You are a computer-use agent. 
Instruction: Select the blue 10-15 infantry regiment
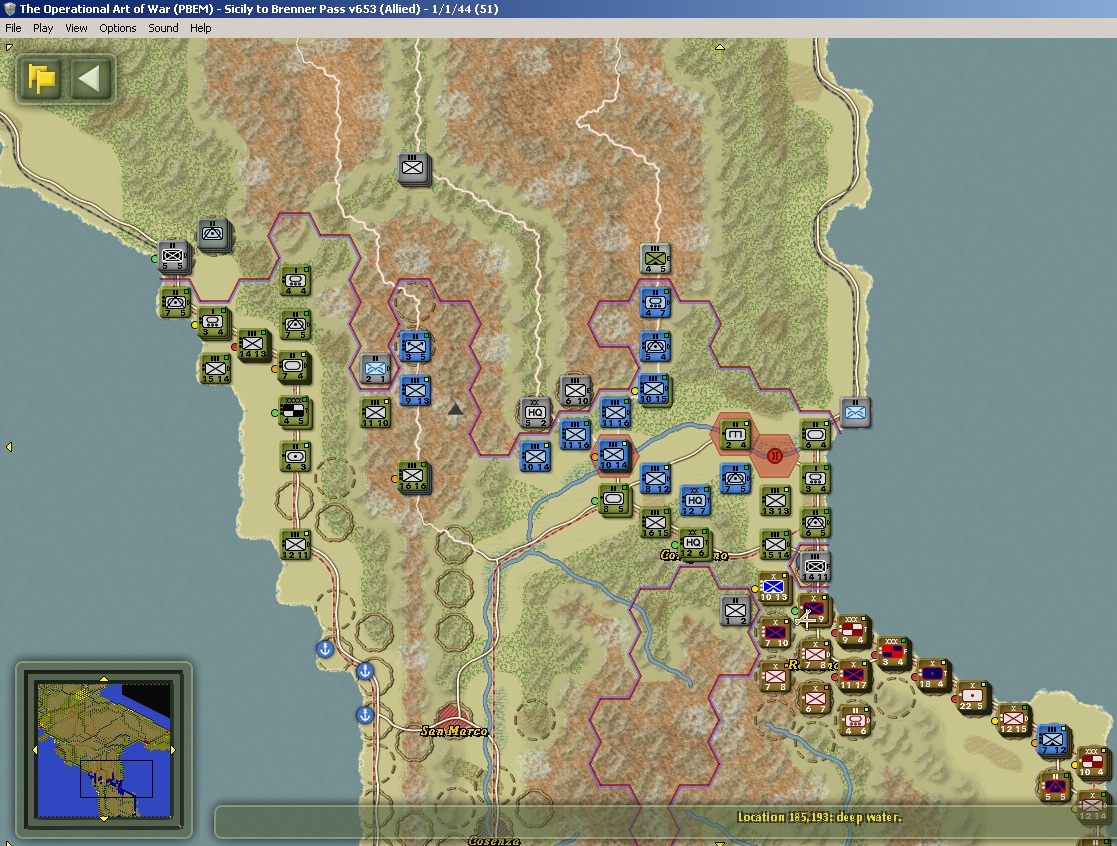click(653, 390)
